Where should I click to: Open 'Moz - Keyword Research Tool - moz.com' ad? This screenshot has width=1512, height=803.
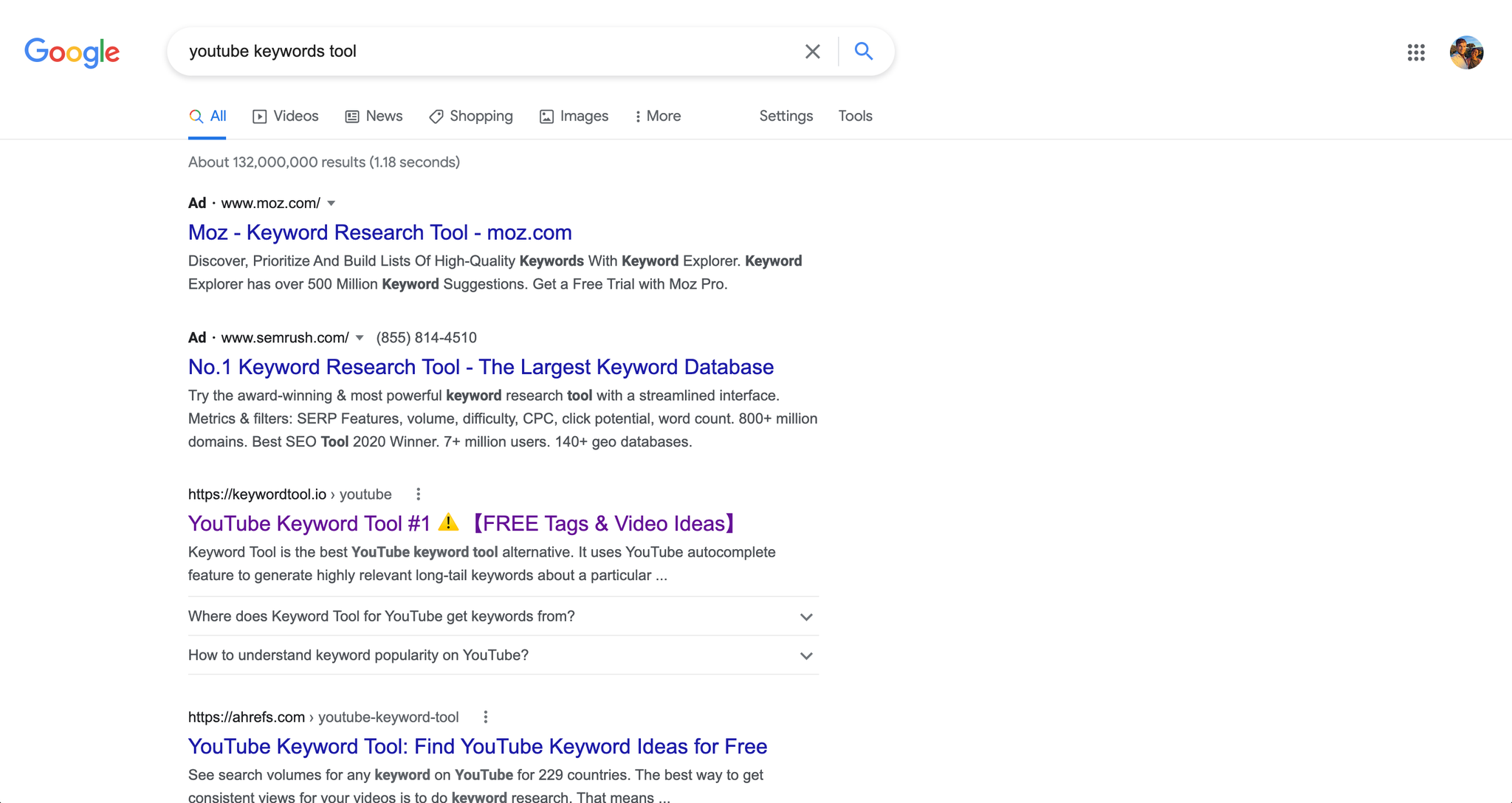[x=380, y=232]
